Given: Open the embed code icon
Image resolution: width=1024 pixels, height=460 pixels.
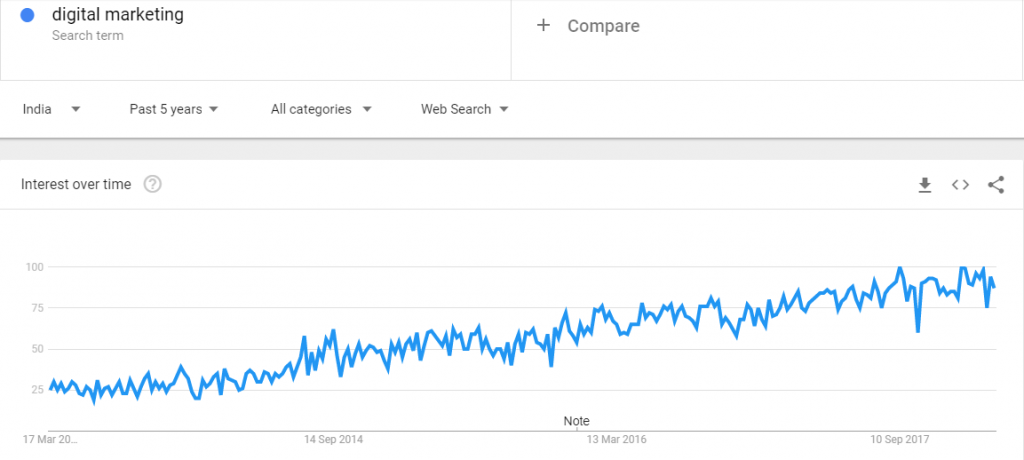Looking at the screenshot, I should [x=960, y=185].
